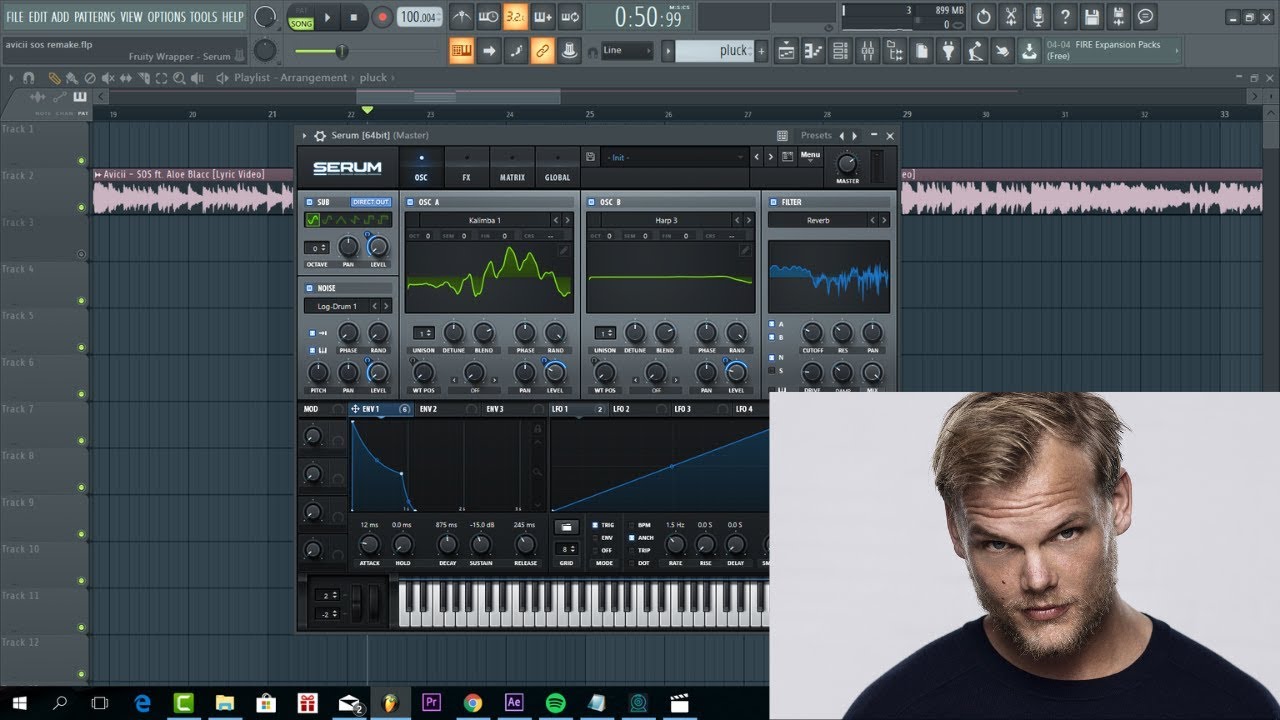The height and width of the screenshot is (720, 1280).
Task: Click the FL Studio Record button
Action: click(382, 17)
